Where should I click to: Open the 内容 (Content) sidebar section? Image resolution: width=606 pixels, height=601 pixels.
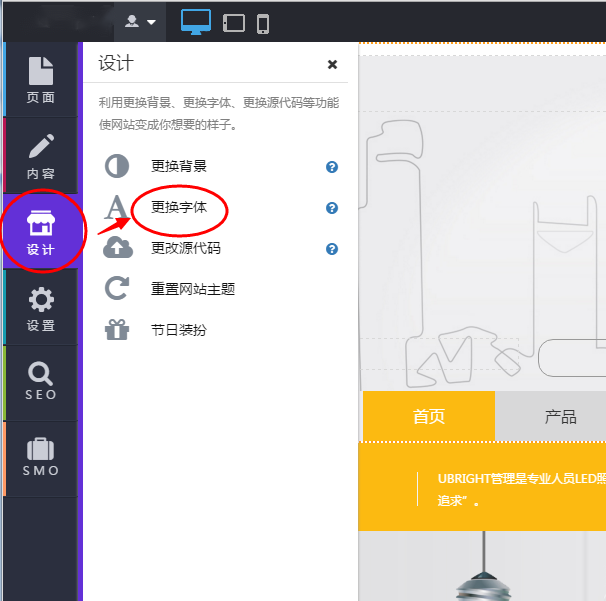pyautogui.click(x=41, y=156)
